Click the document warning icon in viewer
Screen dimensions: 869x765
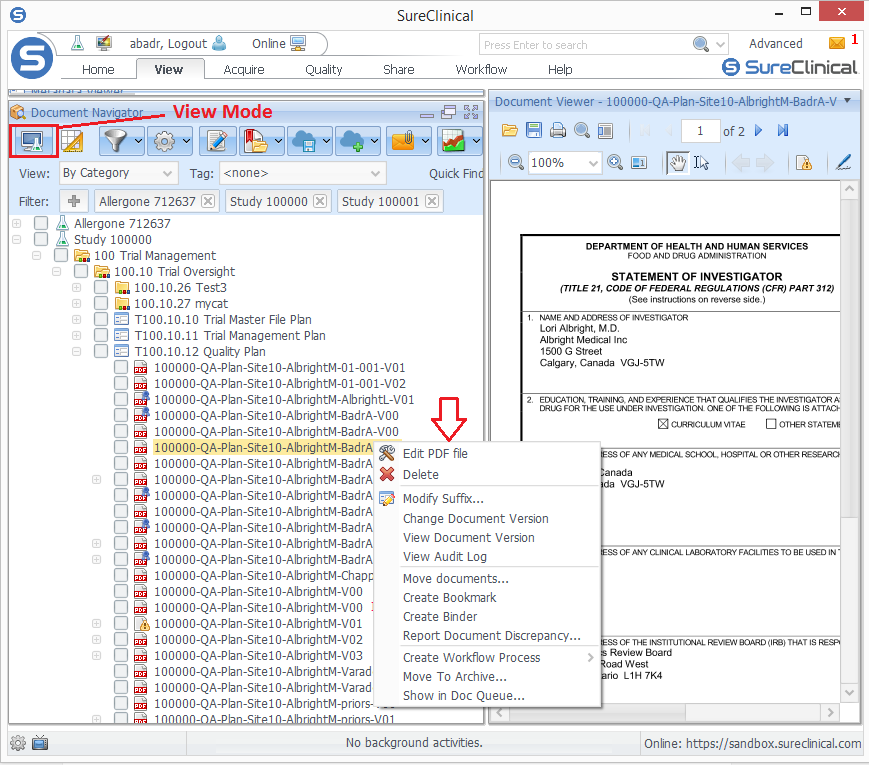[804, 162]
